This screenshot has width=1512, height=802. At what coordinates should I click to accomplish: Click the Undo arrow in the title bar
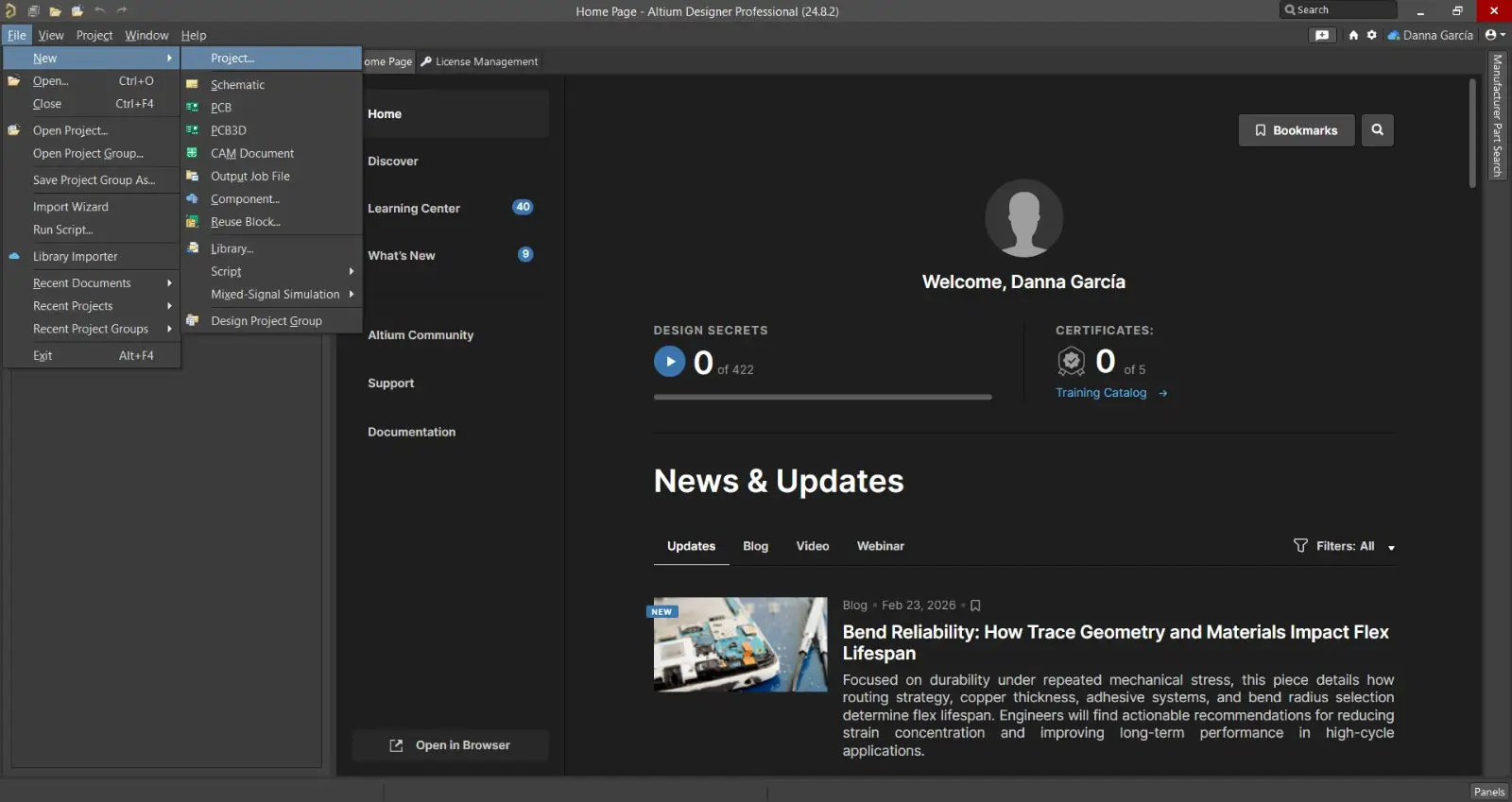(x=100, y=10)
